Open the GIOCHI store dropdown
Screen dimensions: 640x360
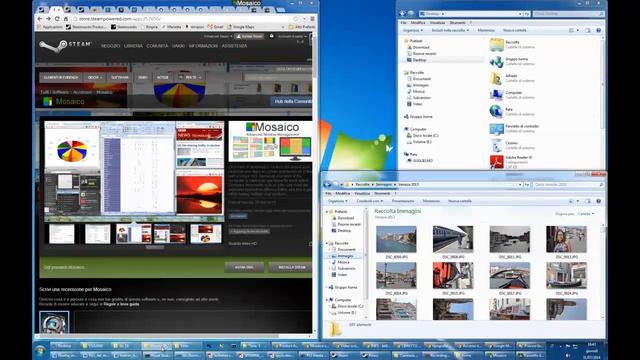click(x=95, y=77)
